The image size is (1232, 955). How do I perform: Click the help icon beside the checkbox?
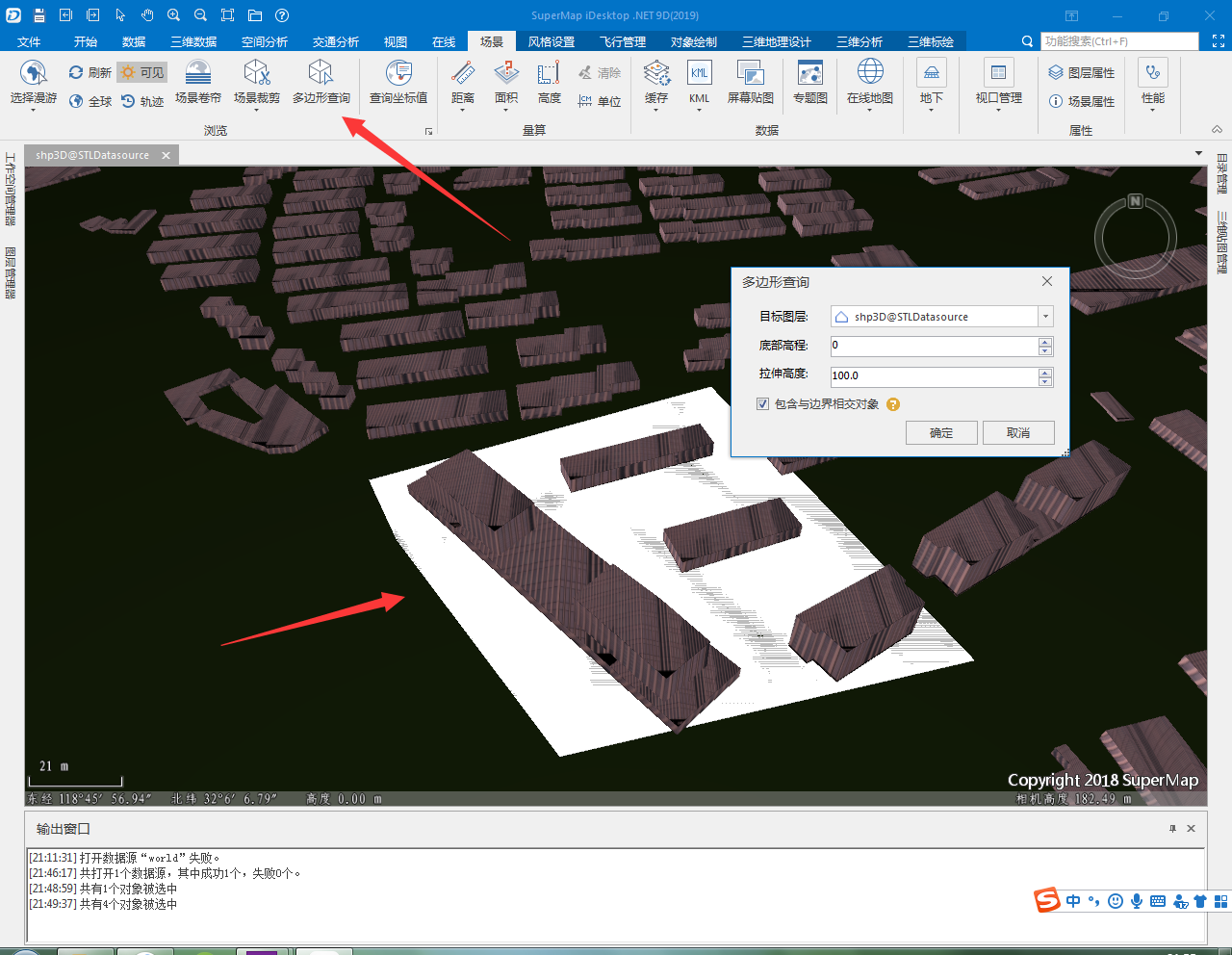(893, 404)
